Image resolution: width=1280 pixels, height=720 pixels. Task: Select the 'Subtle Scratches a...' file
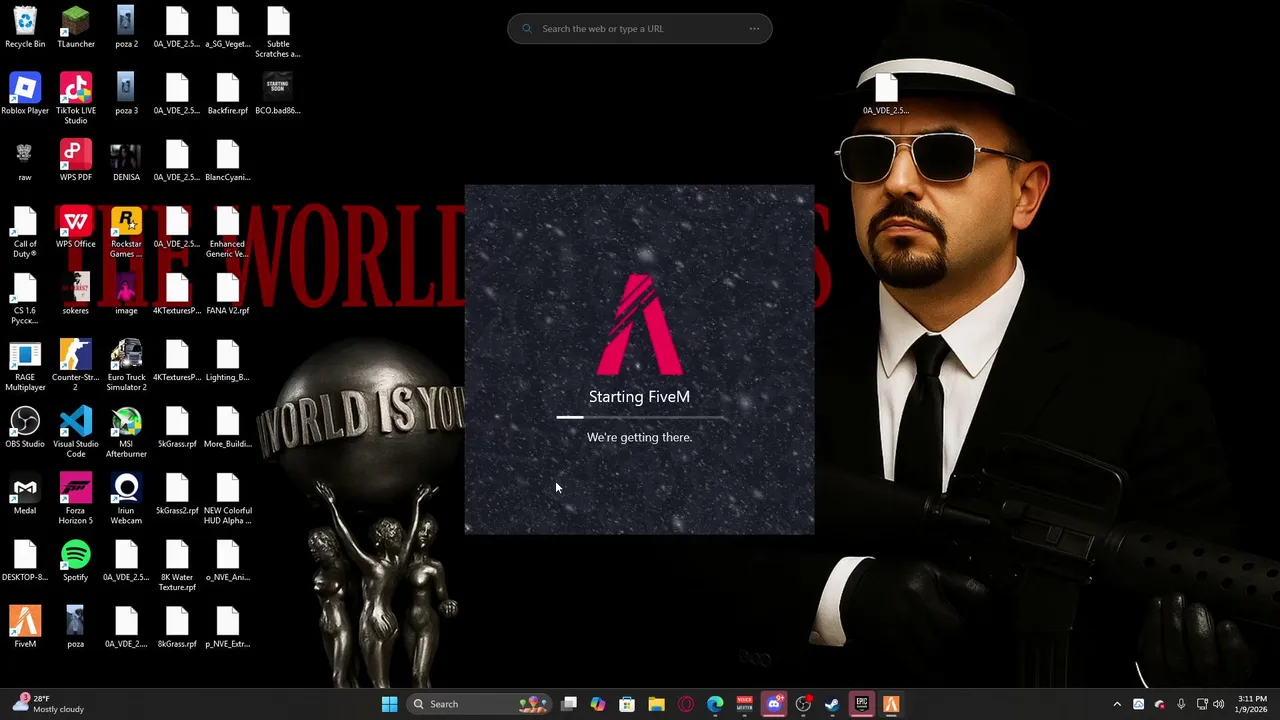point(278,33)
